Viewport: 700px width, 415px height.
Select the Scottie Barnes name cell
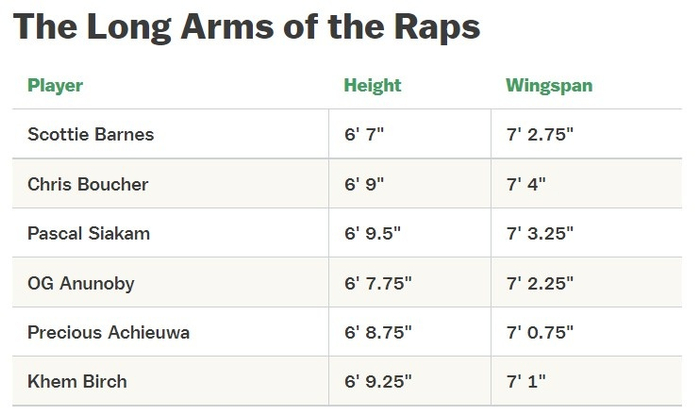coord(91,134)
